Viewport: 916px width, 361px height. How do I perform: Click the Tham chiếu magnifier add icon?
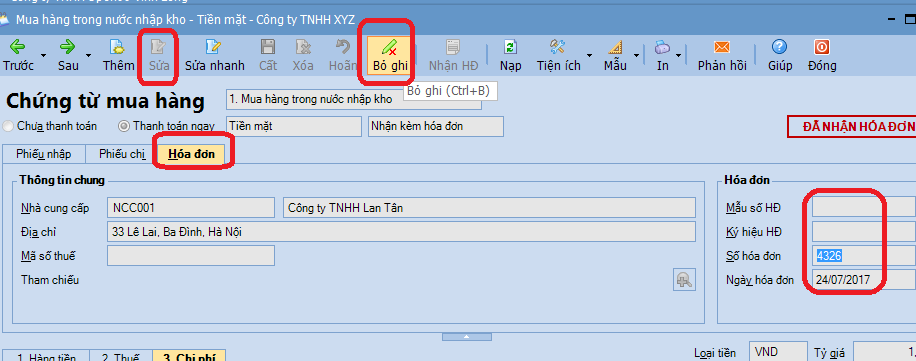[x=683, y=280]
